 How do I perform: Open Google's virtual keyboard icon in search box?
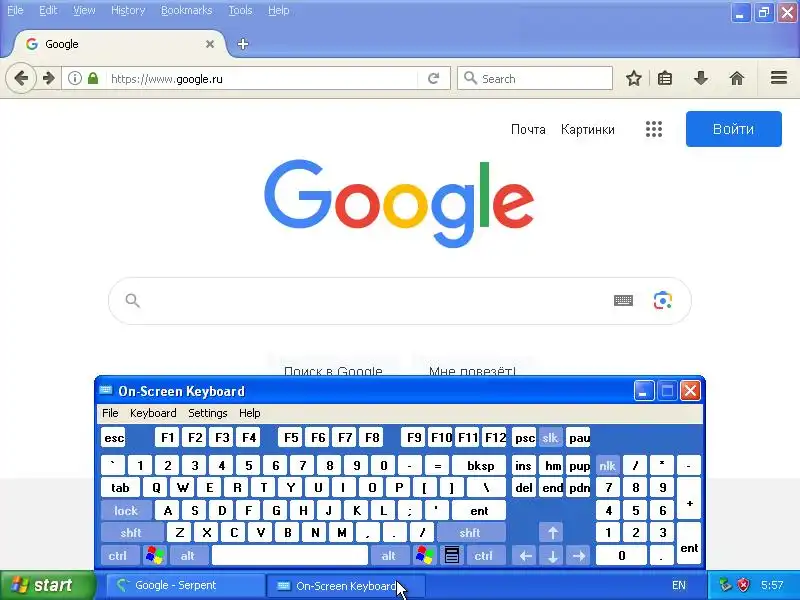point(623,301)
